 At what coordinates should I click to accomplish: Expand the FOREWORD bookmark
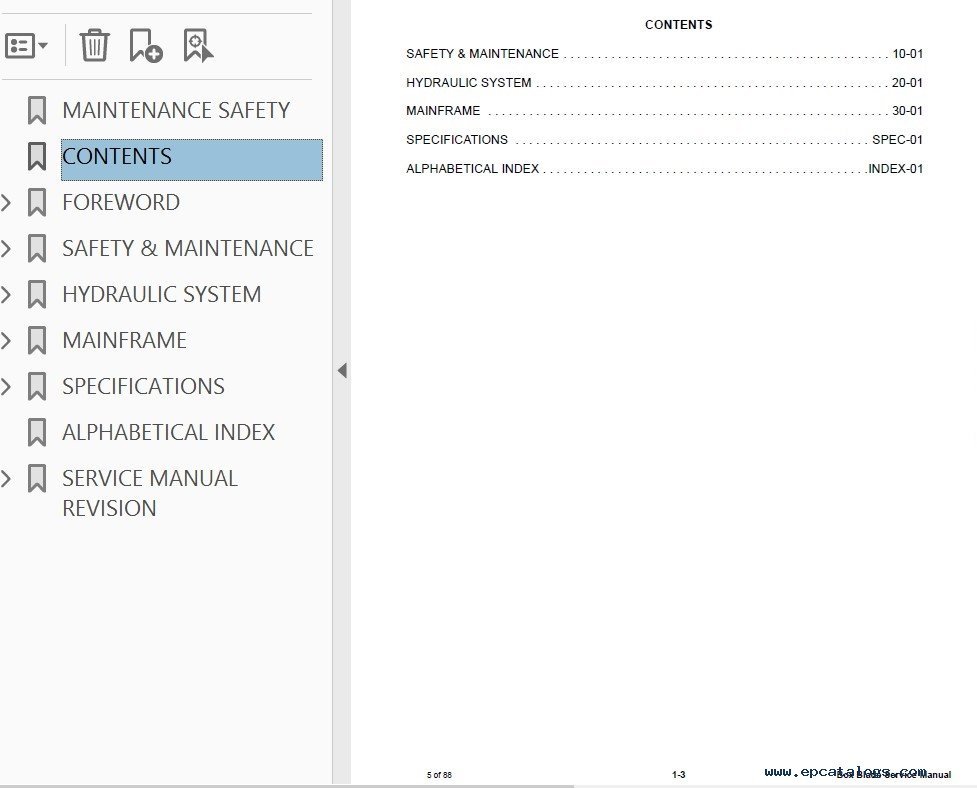tap(7, 203)
